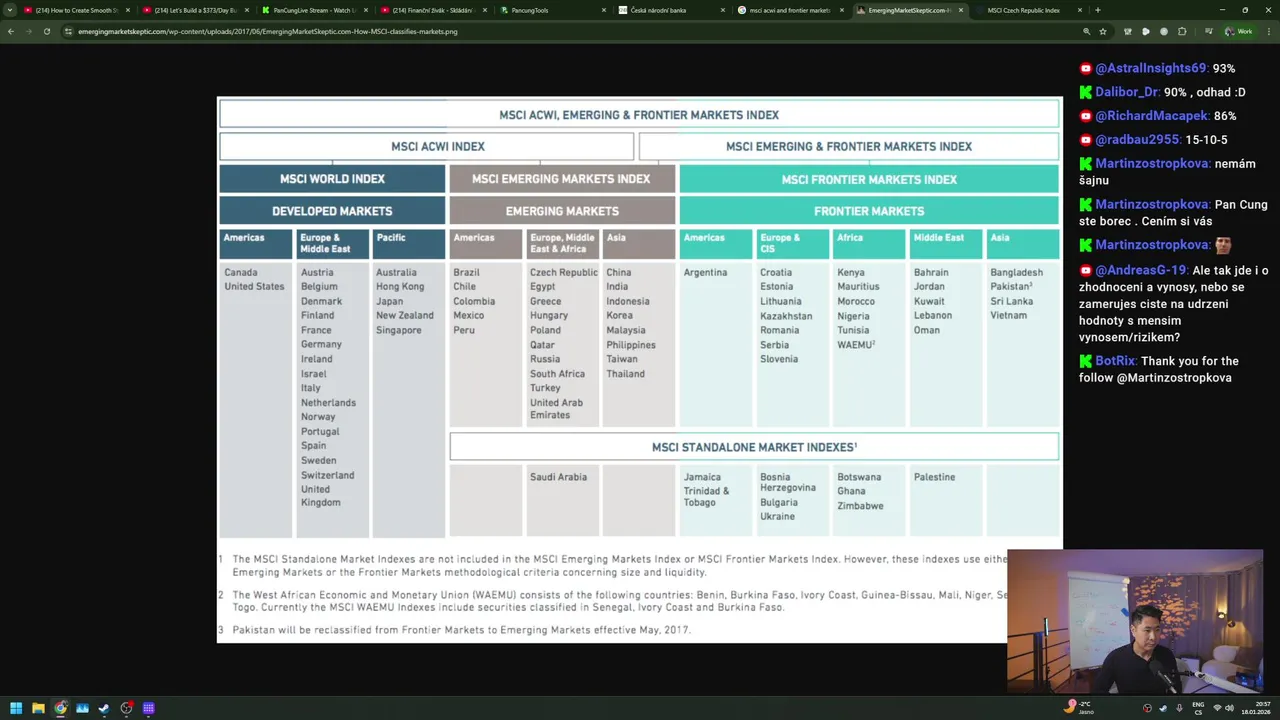The width and height of the screenshot is (1280, 720).
Task: Click the site info icon in address bar
Action: 68,31
